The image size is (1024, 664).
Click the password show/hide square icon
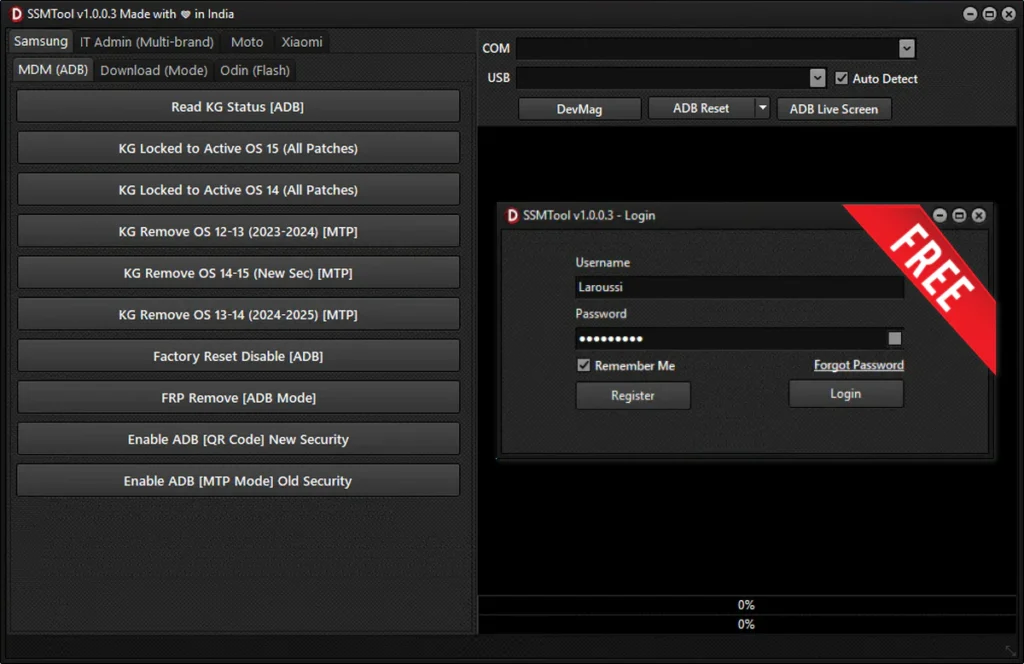894,339
